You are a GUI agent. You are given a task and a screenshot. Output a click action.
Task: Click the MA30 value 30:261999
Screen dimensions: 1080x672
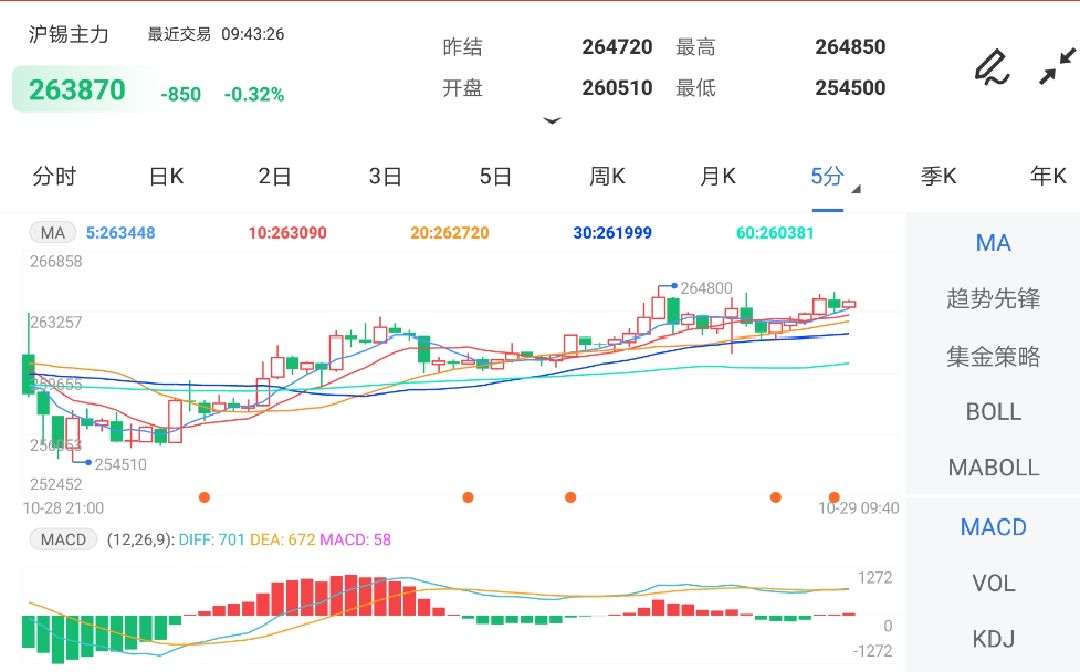pos(612,233)
